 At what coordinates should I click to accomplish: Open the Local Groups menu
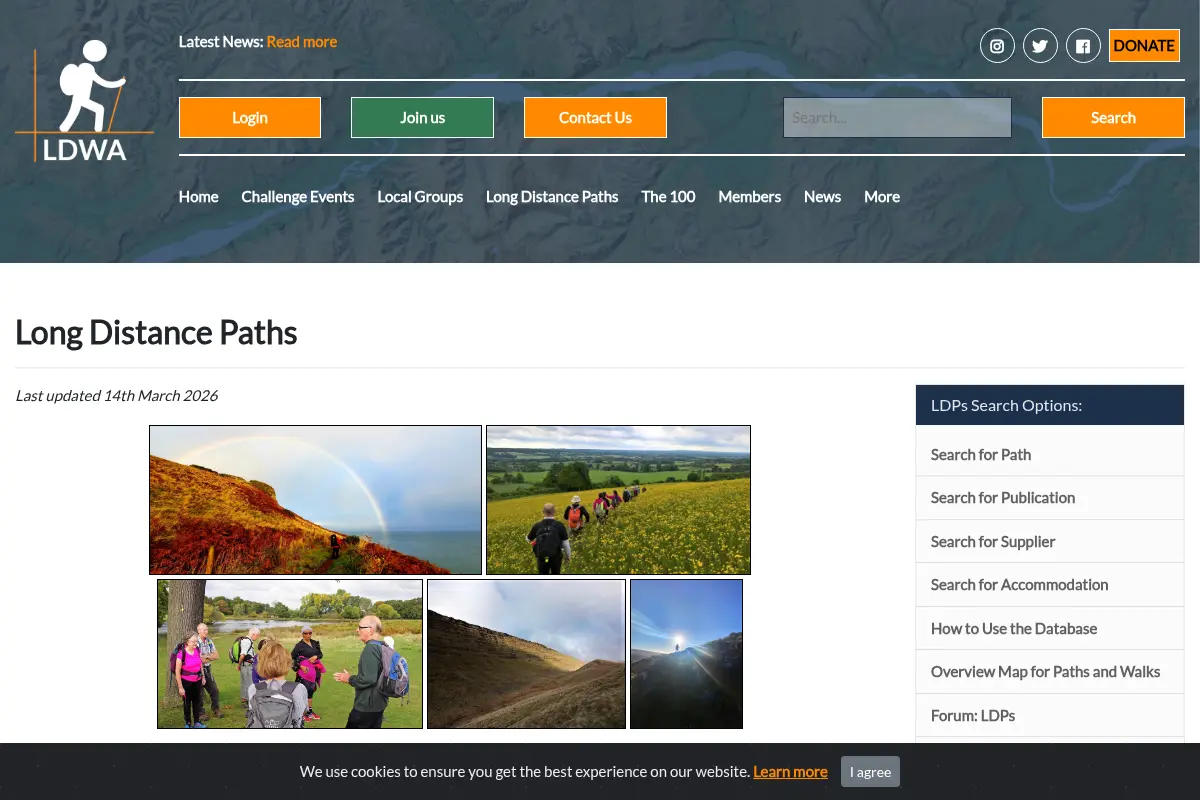[x=420, y=197]
